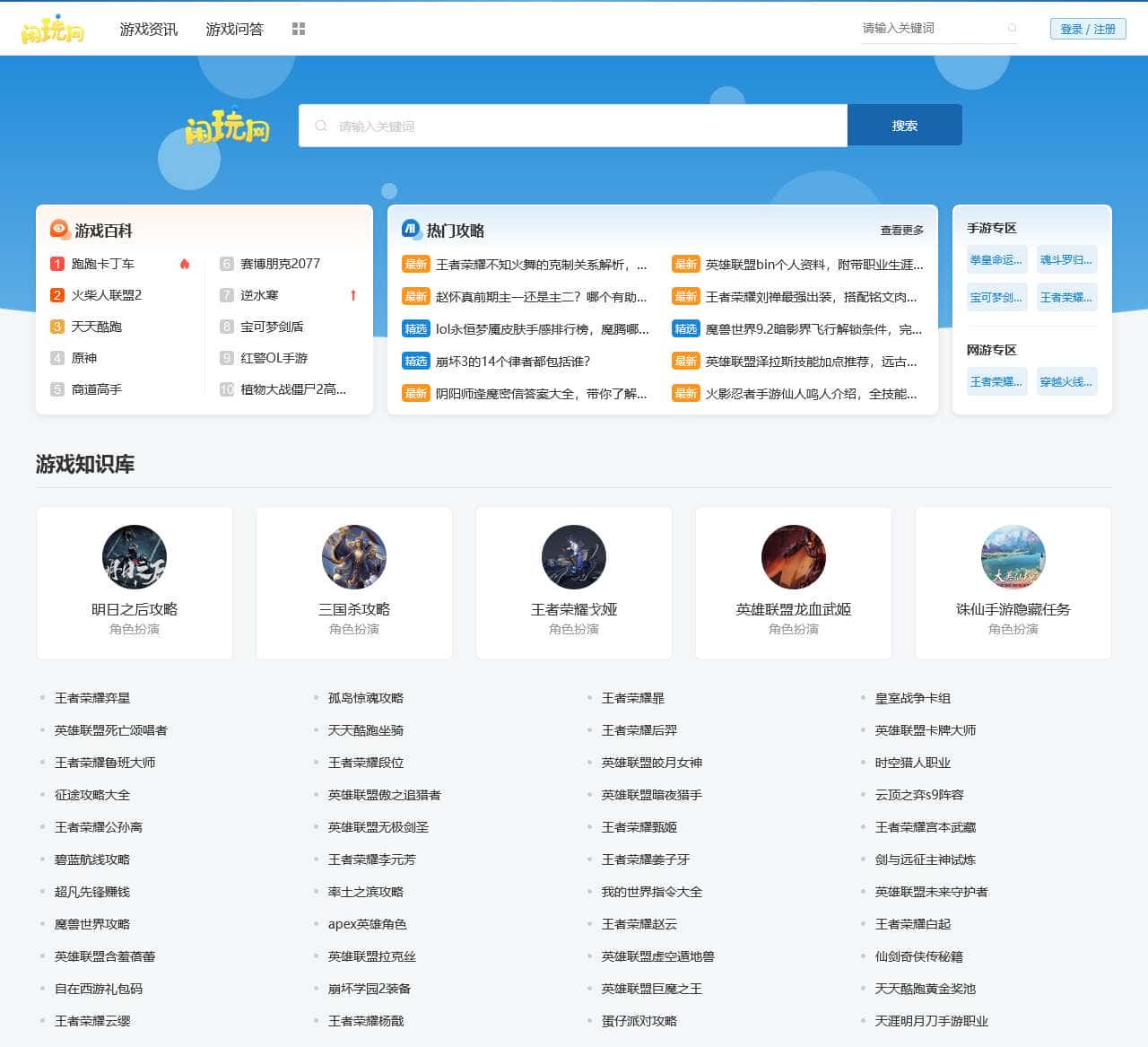This screenshot has width=1148, height=1047.
Task: Open the 明日之后攻略 game thumbnail
Action: (135, 557)
